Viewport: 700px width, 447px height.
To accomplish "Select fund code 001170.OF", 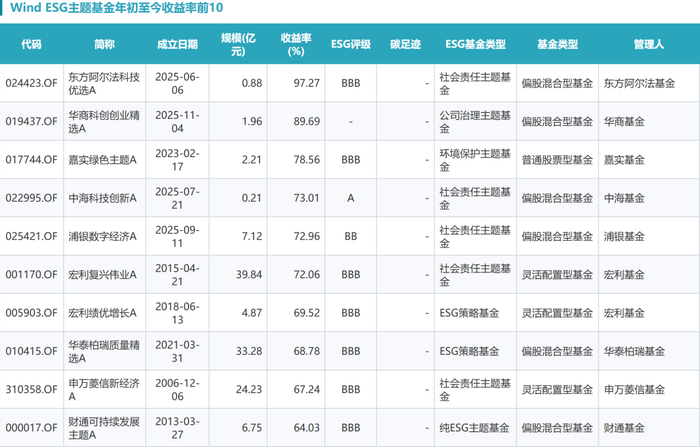I will 31,275.
